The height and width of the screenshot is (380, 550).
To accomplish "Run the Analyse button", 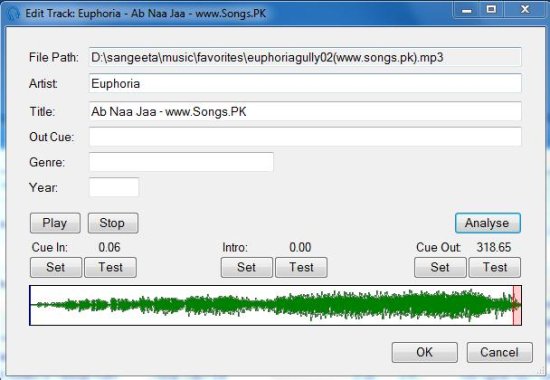I will point(488,223).
